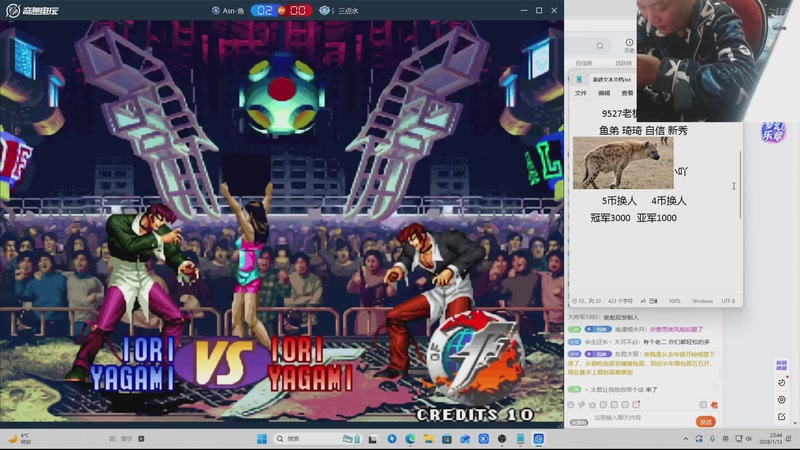Open the active game platform taskbar icon
The image size is (800, 450).
click(x=539, y=439)
